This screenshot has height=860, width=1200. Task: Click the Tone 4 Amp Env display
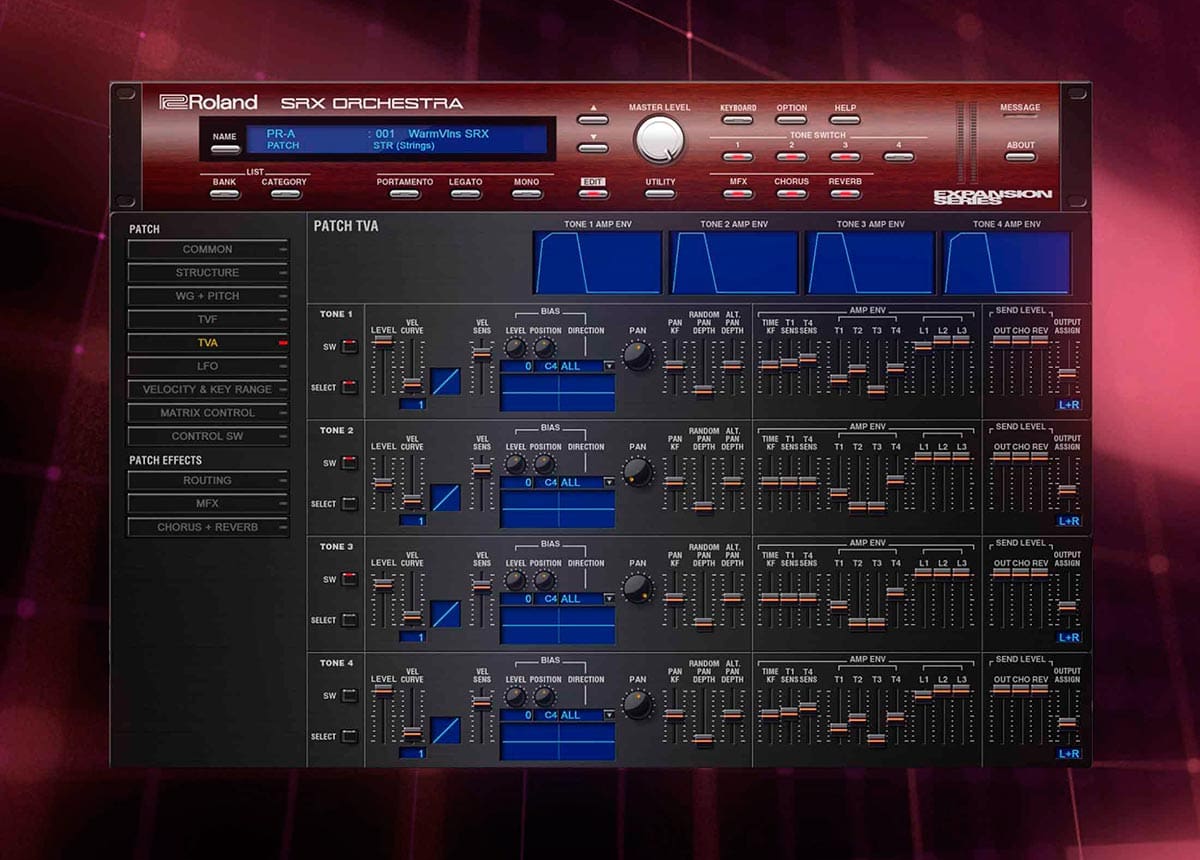(1007, 263)
